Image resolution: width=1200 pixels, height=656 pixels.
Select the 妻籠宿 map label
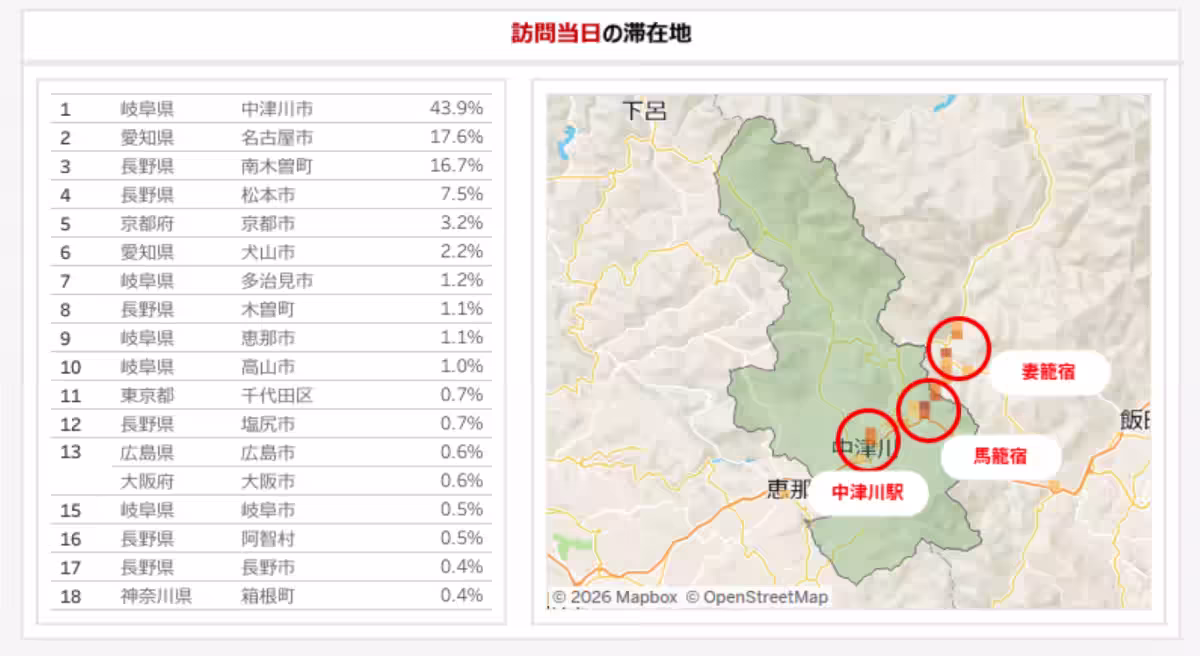coord(1048,372)
